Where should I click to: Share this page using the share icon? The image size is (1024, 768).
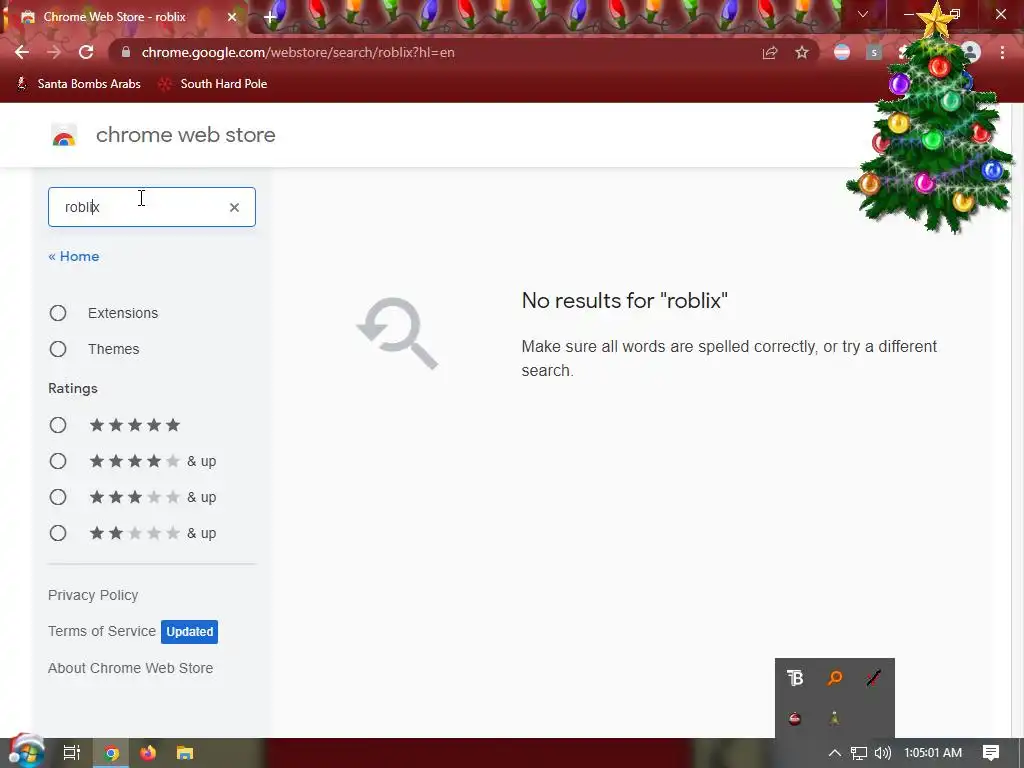(770, 53)
